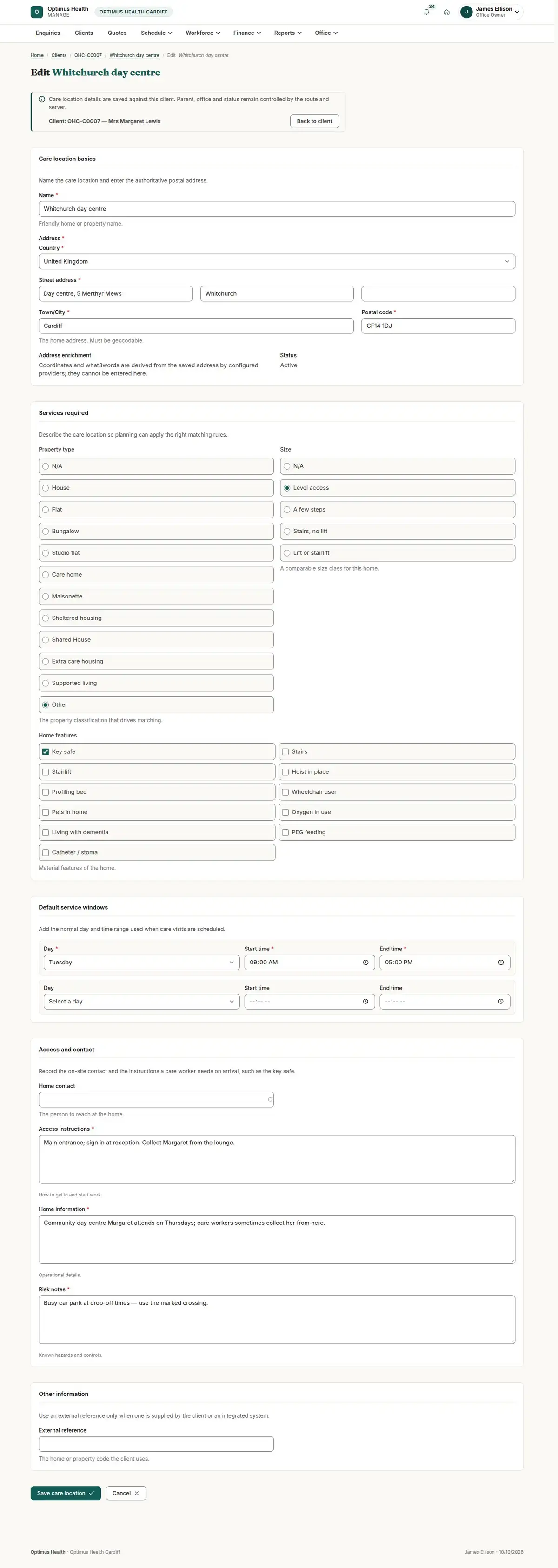Click the home icon in the header
The image size is (558, 1568).
pyautogui.click(x=447, y=12)
